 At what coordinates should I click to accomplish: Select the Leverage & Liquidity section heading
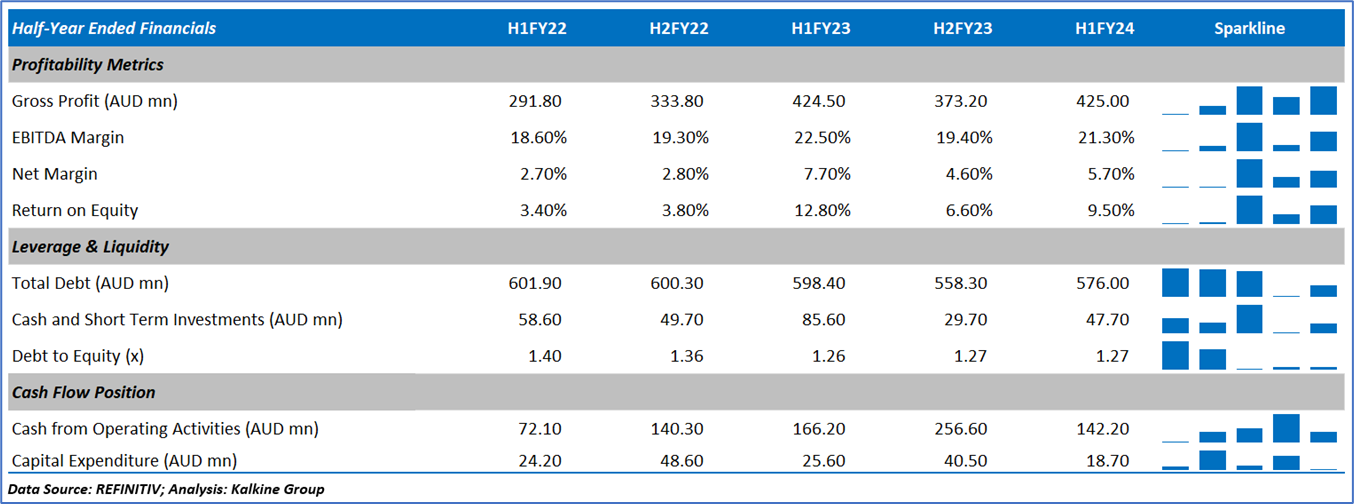pyautogui.click(x=91, y=246)
